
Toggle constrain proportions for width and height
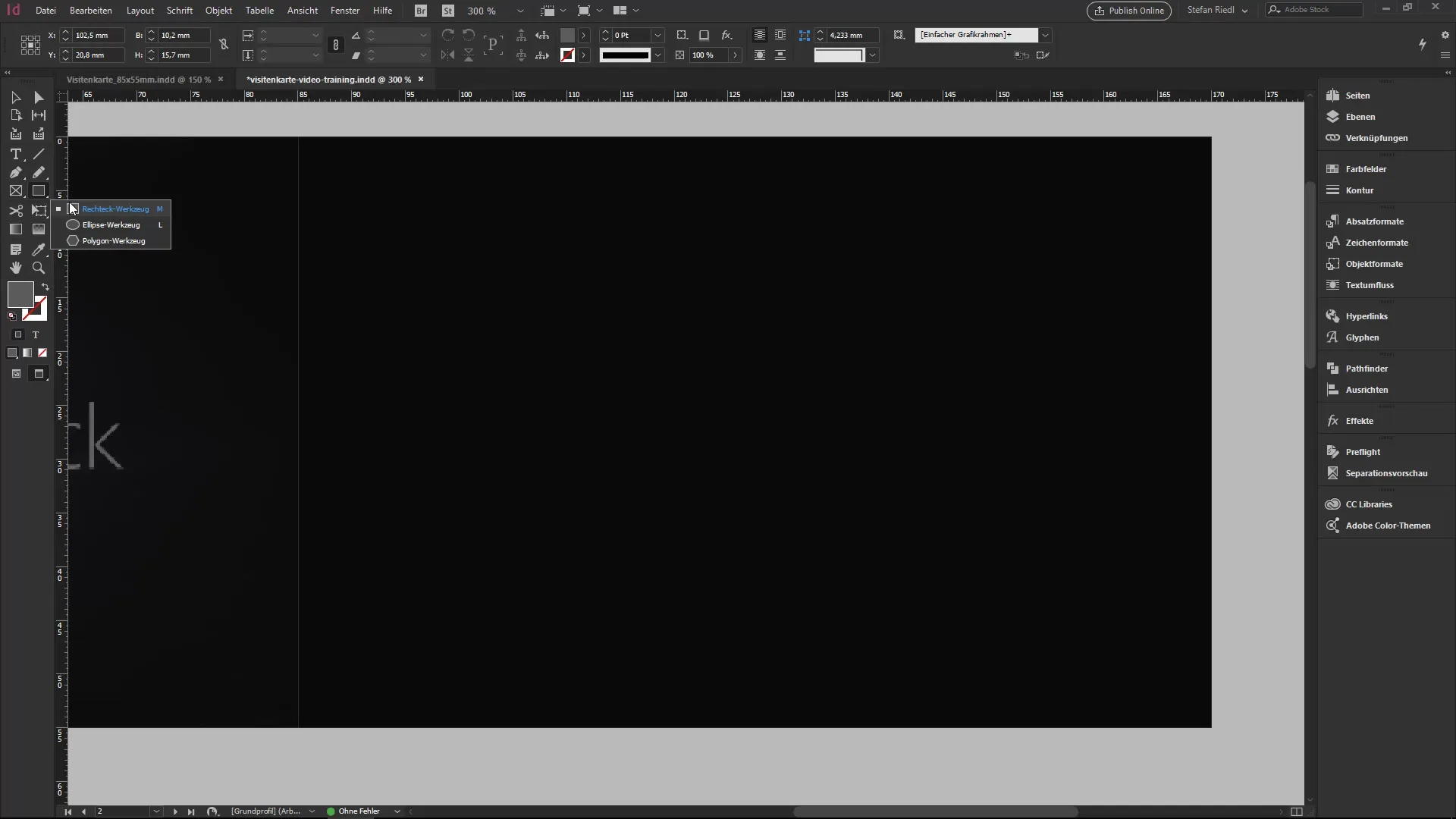point(224,45)
